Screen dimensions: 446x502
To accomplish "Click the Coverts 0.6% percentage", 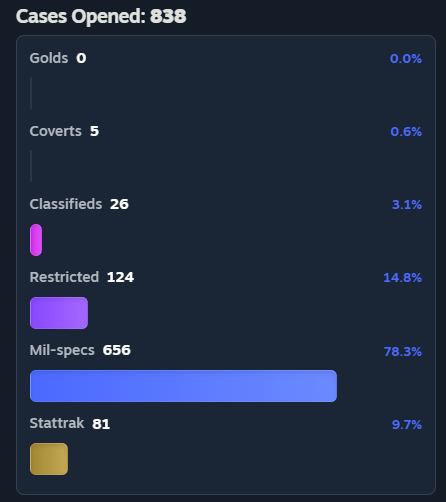I will [x=406, y=132].
